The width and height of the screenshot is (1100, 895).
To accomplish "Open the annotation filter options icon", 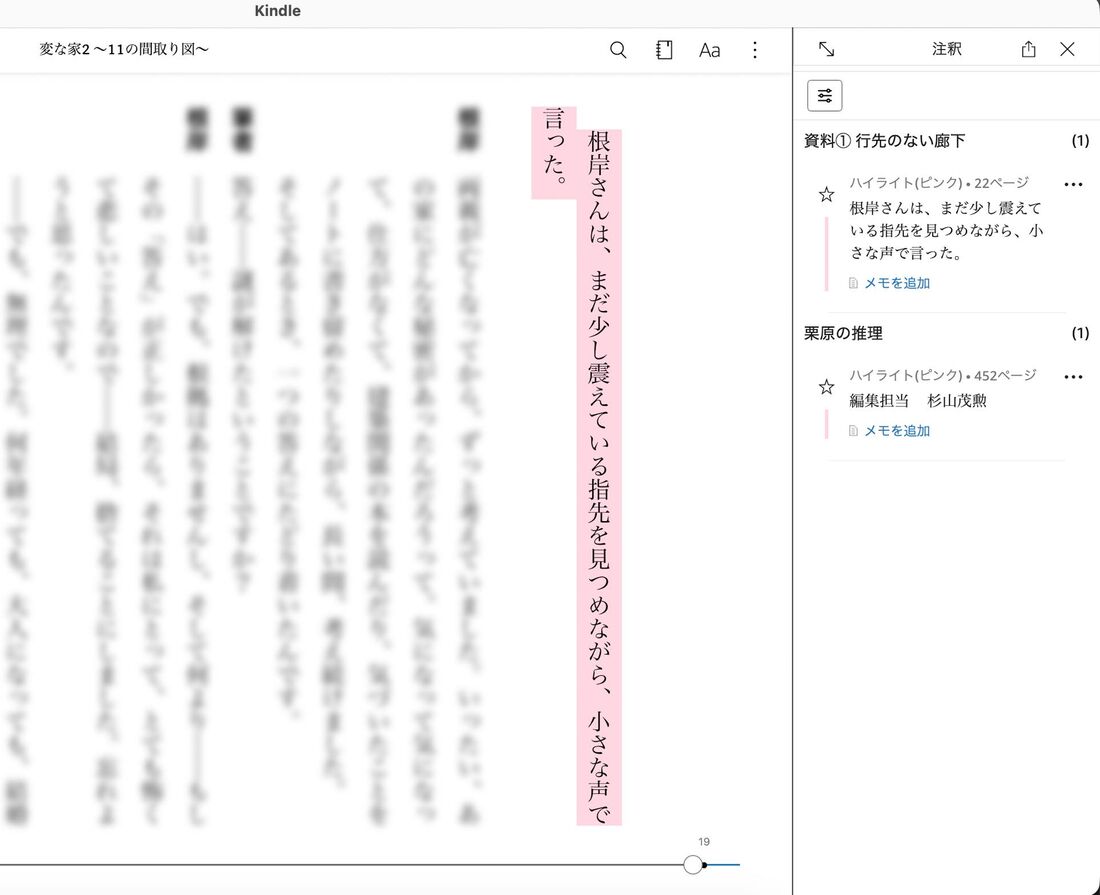I will click(x=824, y=94).
